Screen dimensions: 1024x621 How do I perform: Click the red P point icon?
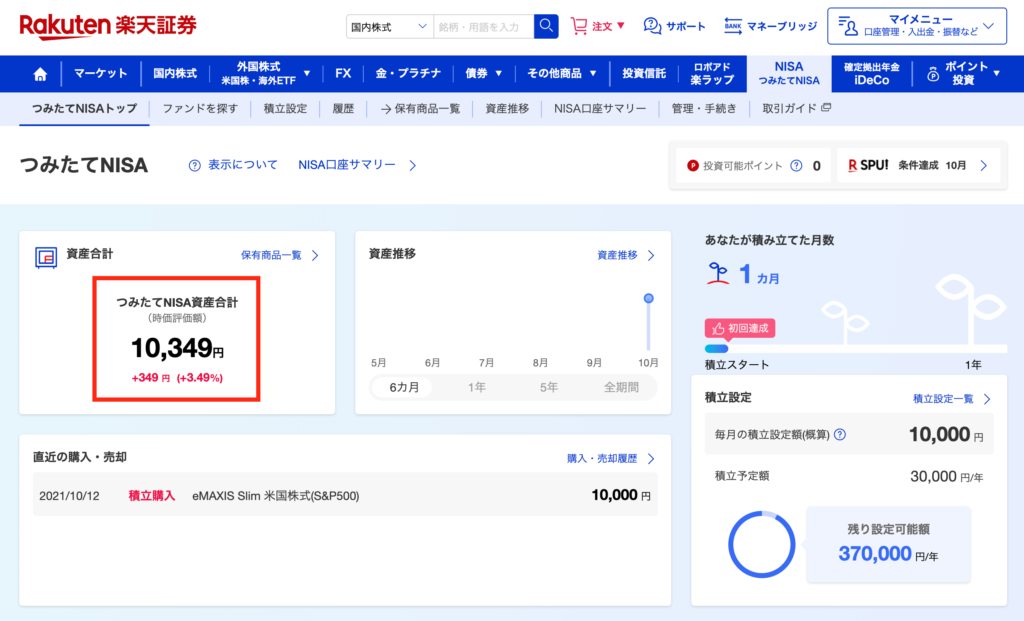point(693,166)
